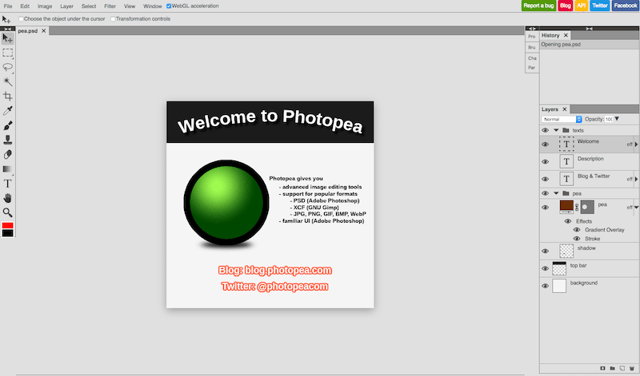
Task: Open the Filter menu
Action: [x=110, y=6]
